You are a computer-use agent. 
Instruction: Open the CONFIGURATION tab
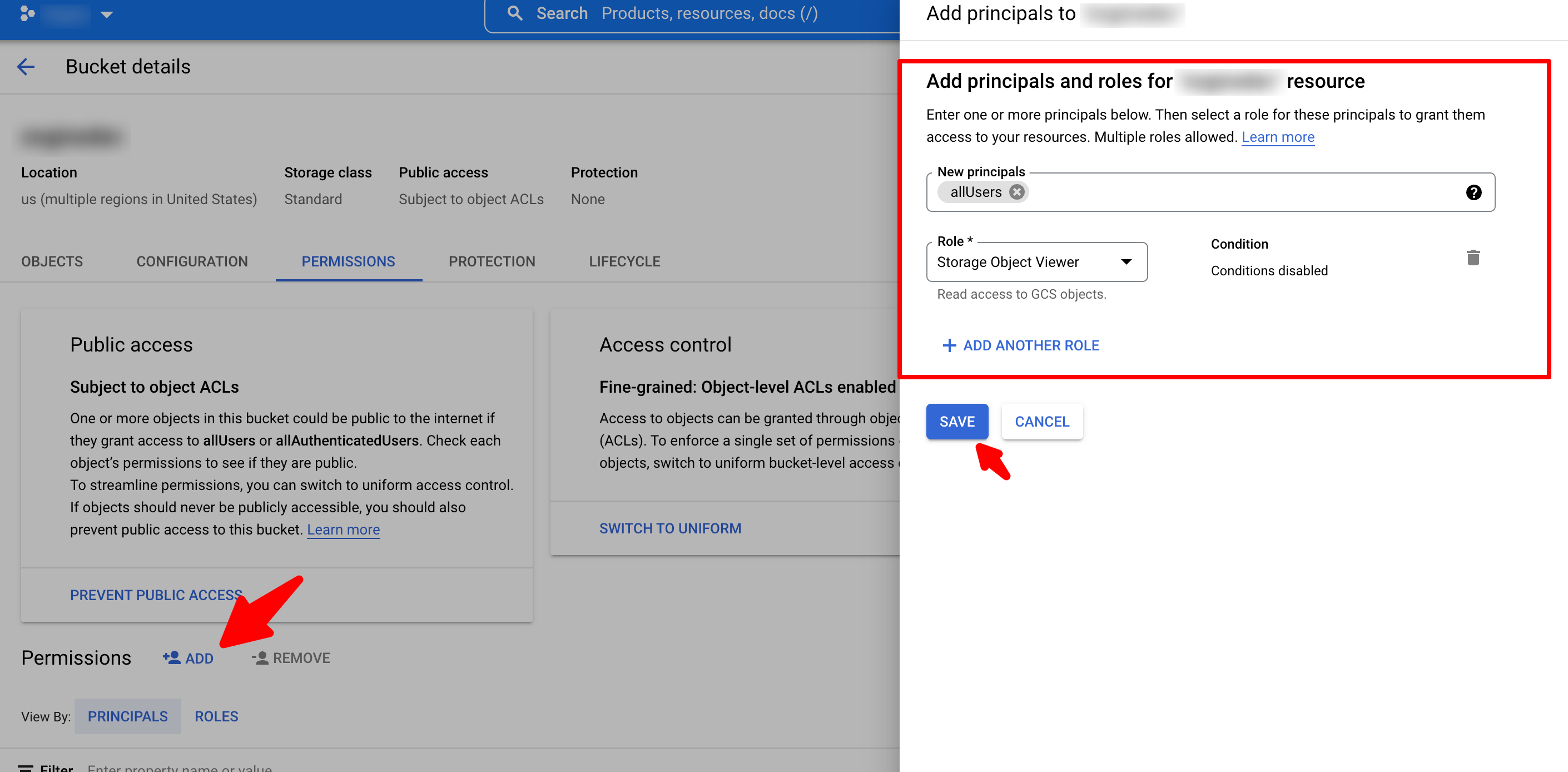coord(192,261)
